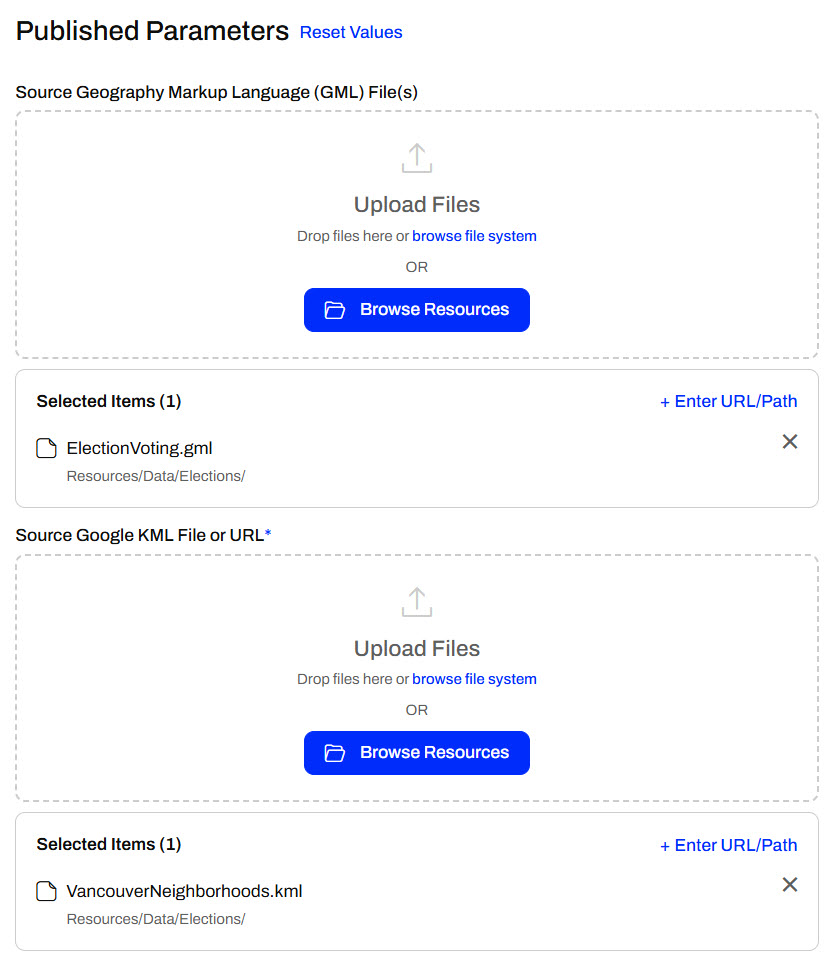Viewport: 830px width, 961px height.
Task: Select the VancouverNeighborhoods.kml file name
Action: (x=184, y=891)
